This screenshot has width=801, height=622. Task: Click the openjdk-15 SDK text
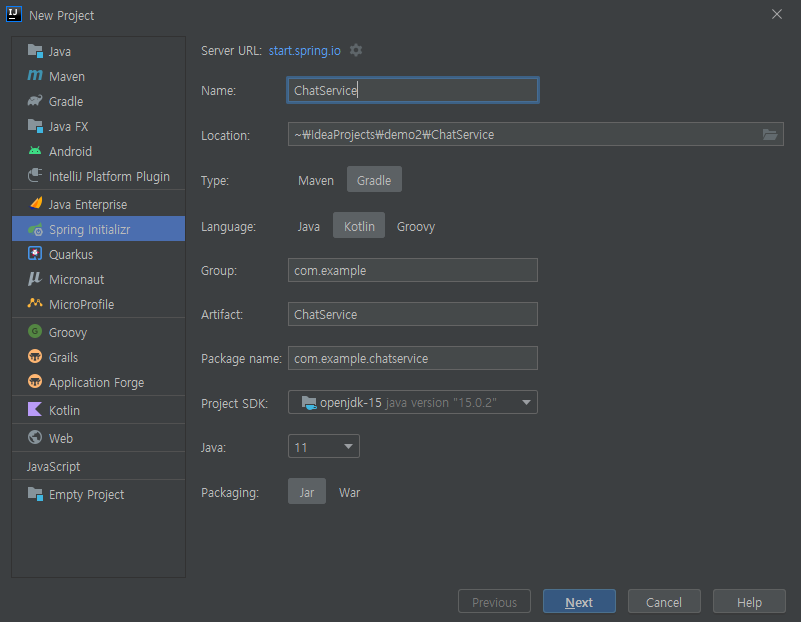click(351, 402)
